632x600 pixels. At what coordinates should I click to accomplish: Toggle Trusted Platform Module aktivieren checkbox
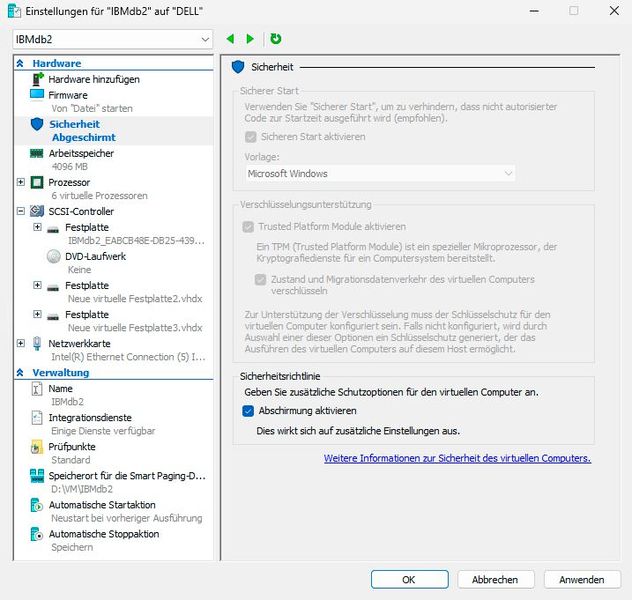248,227
